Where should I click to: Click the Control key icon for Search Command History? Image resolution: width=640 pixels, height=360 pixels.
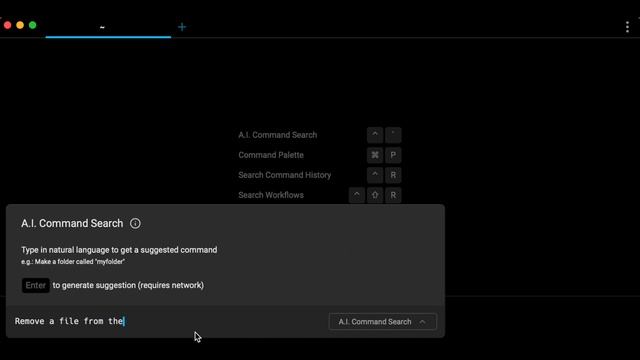(375, 175)
